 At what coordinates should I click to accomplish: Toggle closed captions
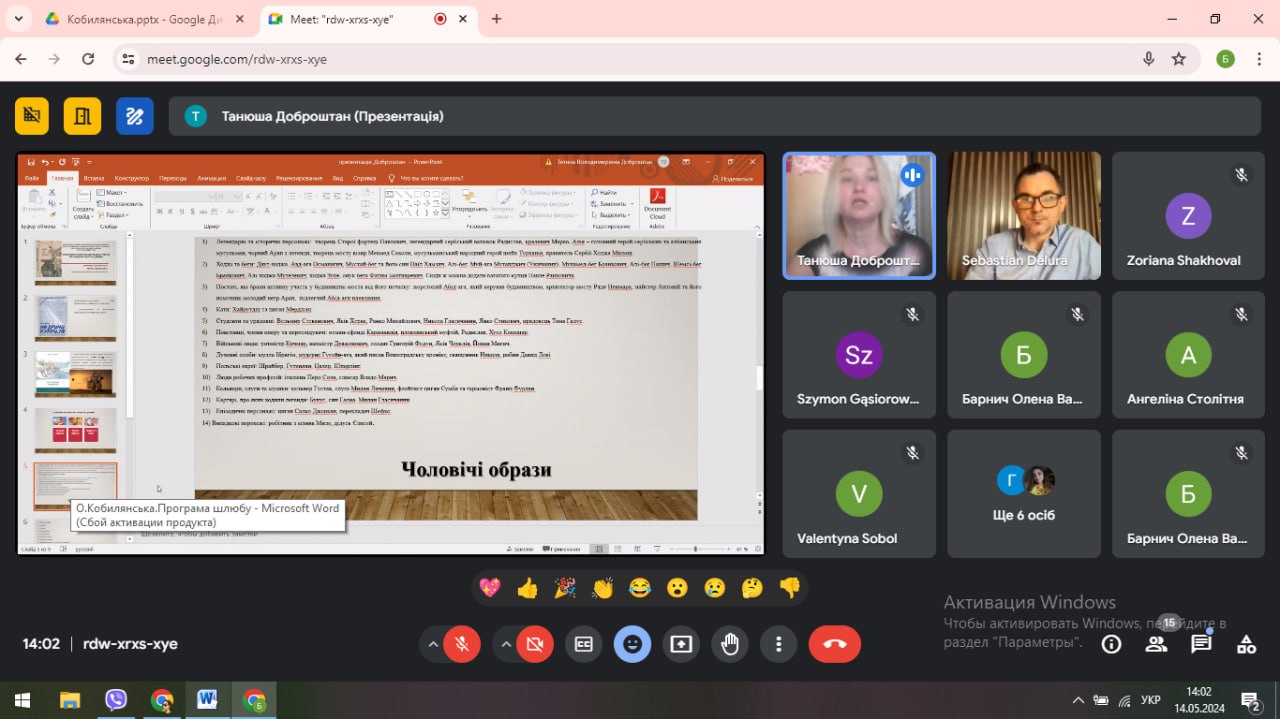(583, 644)
